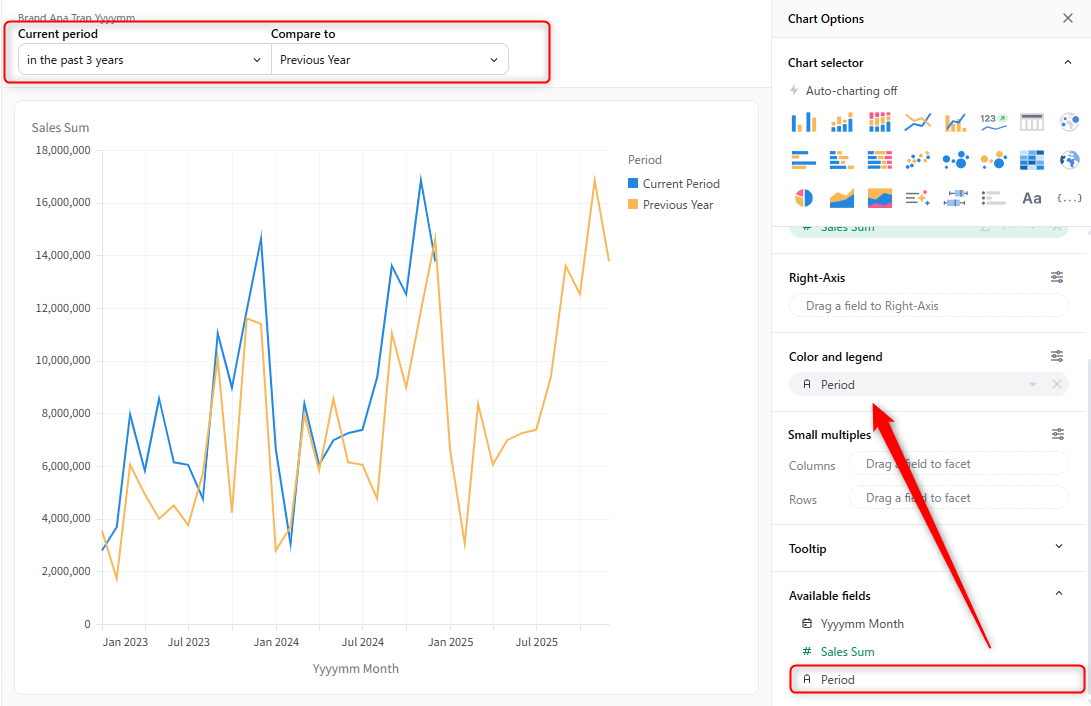1091x706 pixels.
Task: Remove Period from Color and legend
Action: (x=1057, y=385)
